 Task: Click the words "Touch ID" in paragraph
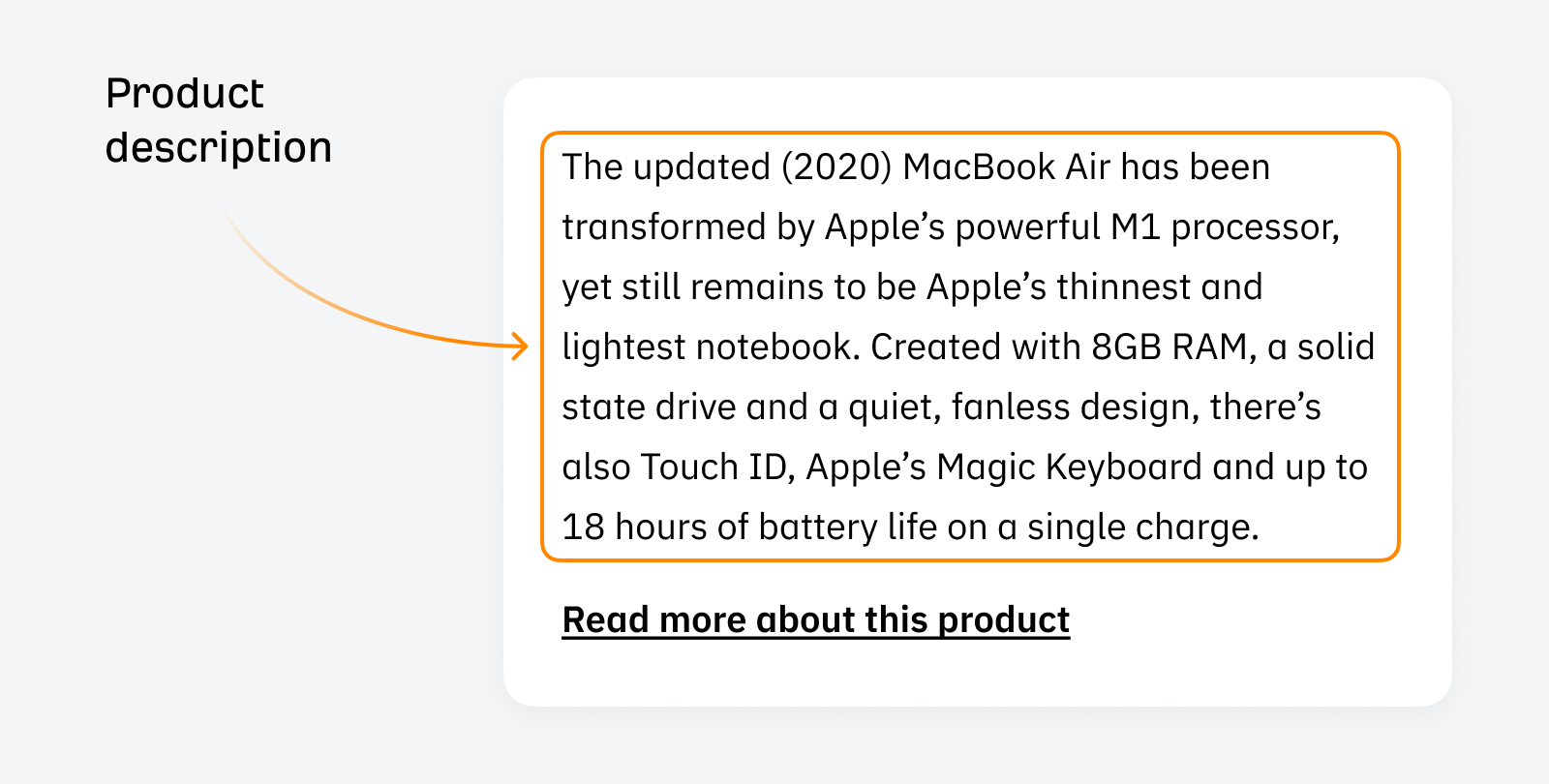[714, 467]
